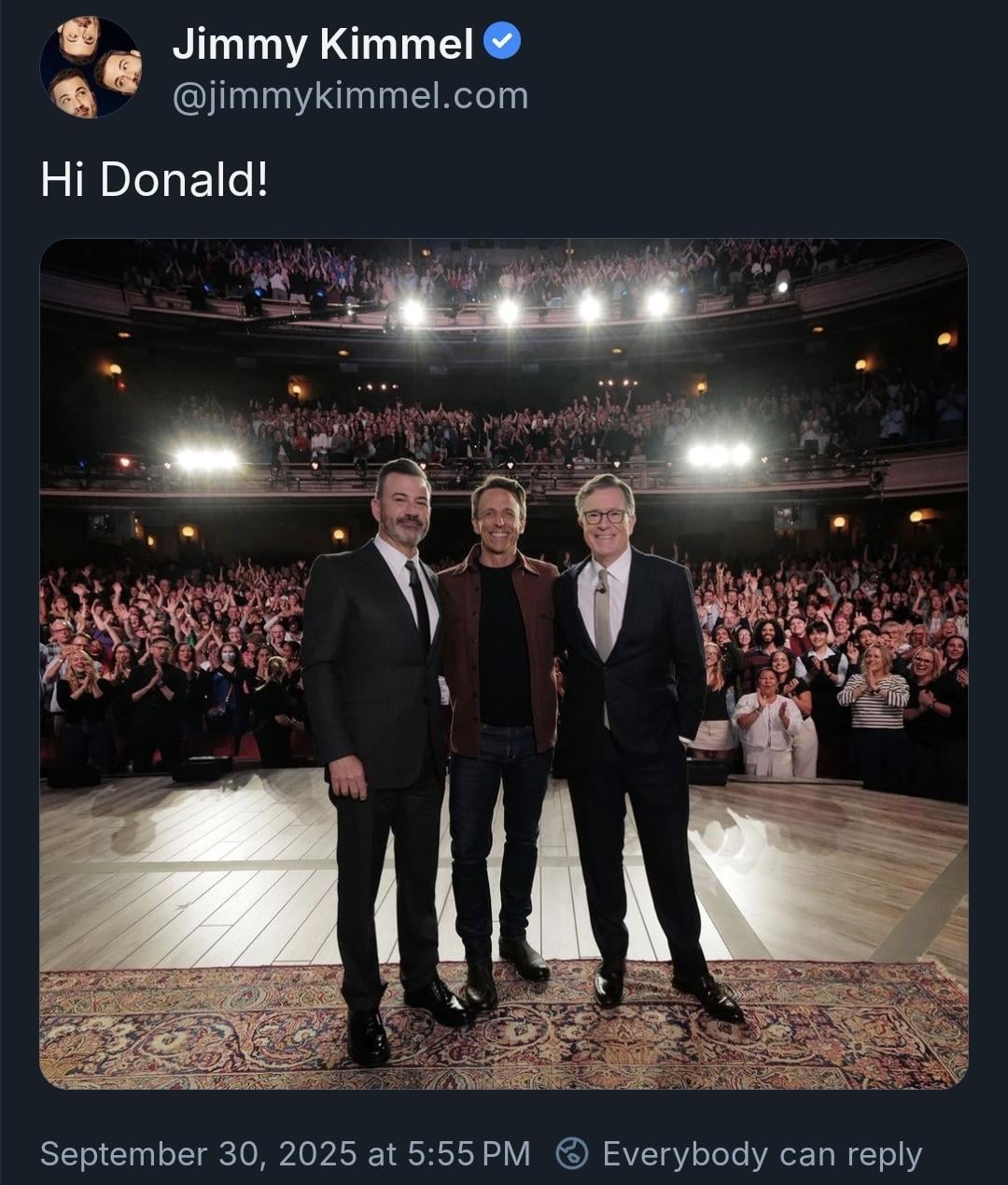Open Jimmy Kimmel's profile avatar
Screen dimensions: 1008x1185
point(91,67)
